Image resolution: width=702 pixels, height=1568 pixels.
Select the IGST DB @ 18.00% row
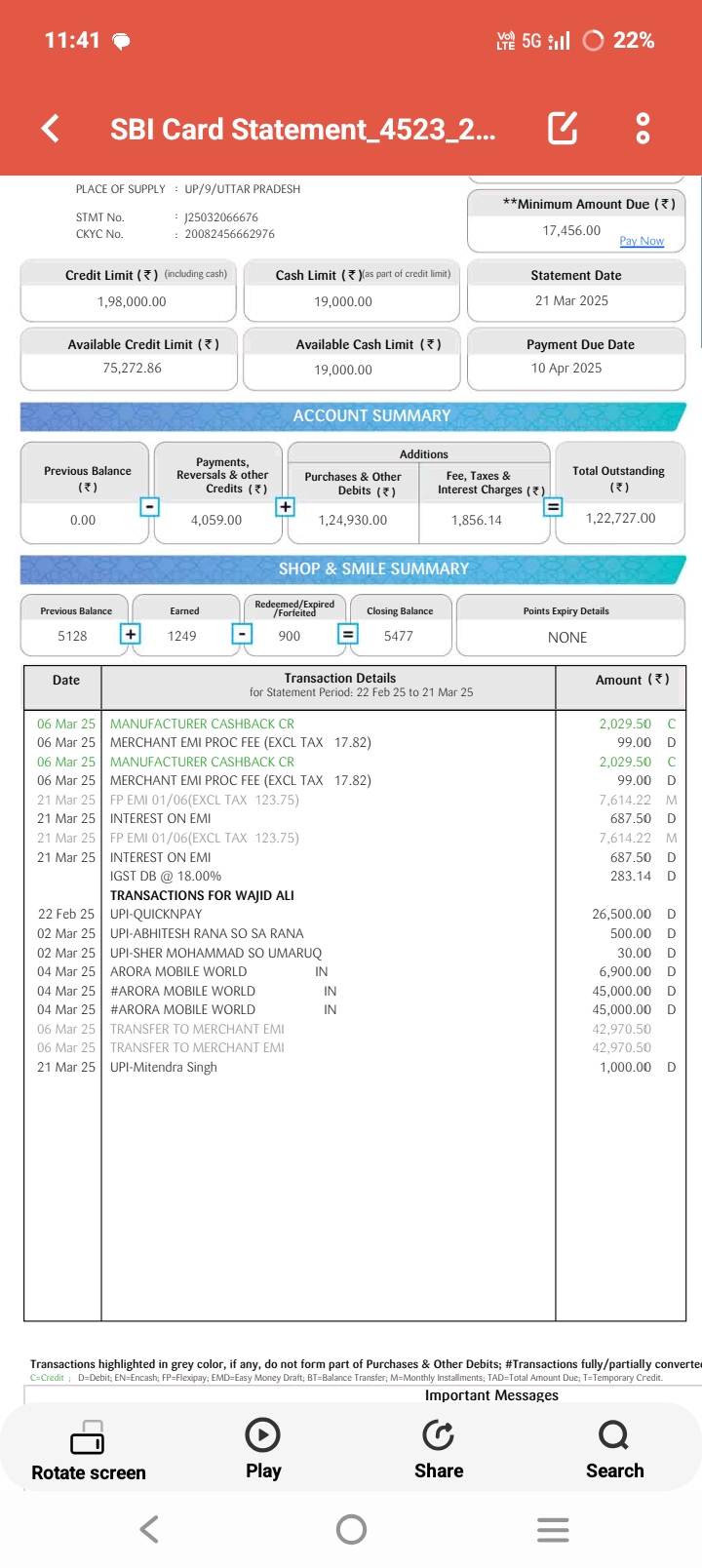pos(355,876)
